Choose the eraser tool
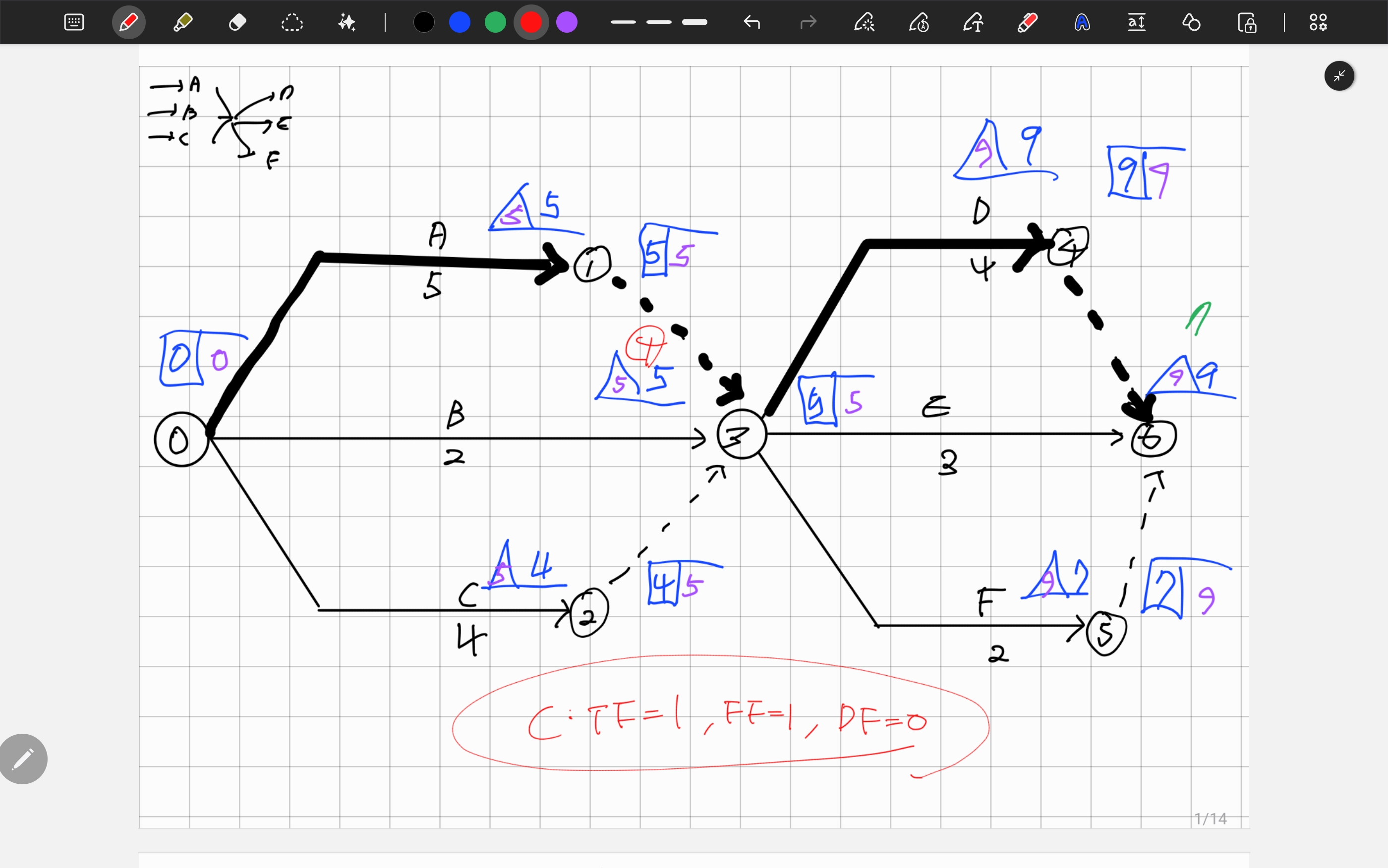 pyautogui.click(x=237, y=22)
